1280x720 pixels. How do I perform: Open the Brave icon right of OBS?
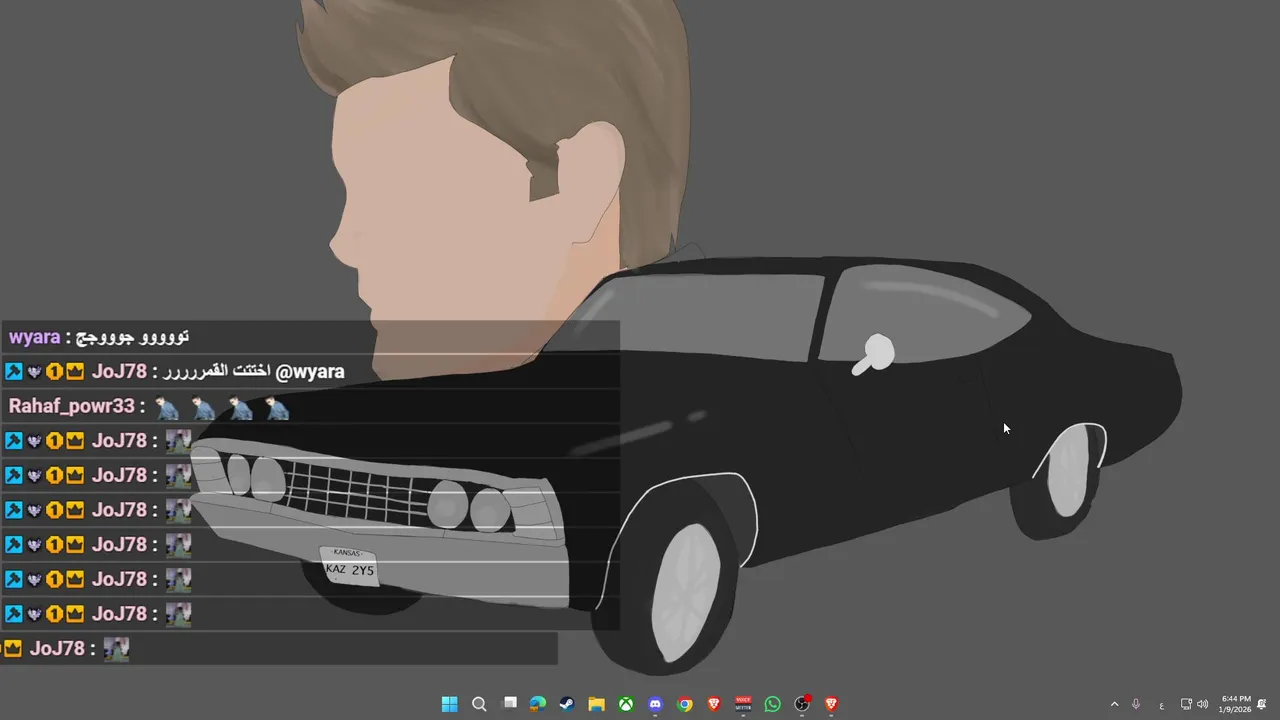click(x=831, y=704)
